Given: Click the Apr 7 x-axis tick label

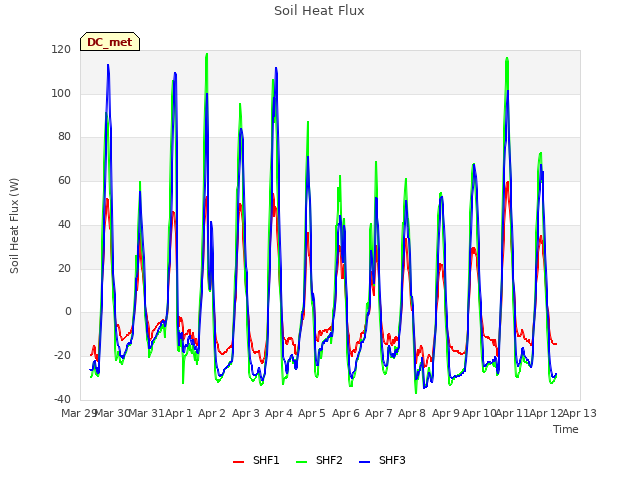Looking at the screenshot, I should [x=379, y=413].
